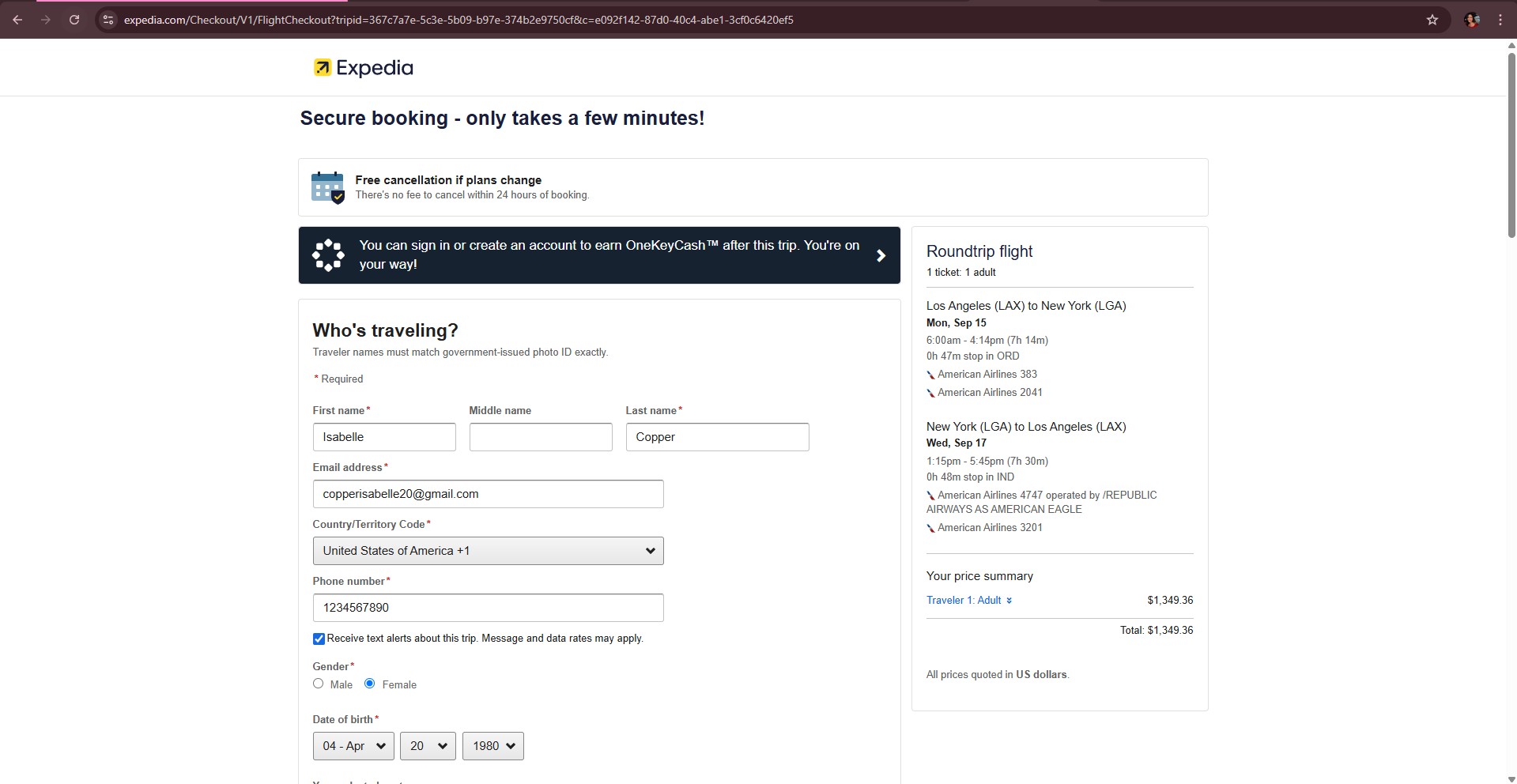This screenshot has width=1517, height=784.
Task: Click American Airlines 3201 airline icon
Action: pos(930,528)
